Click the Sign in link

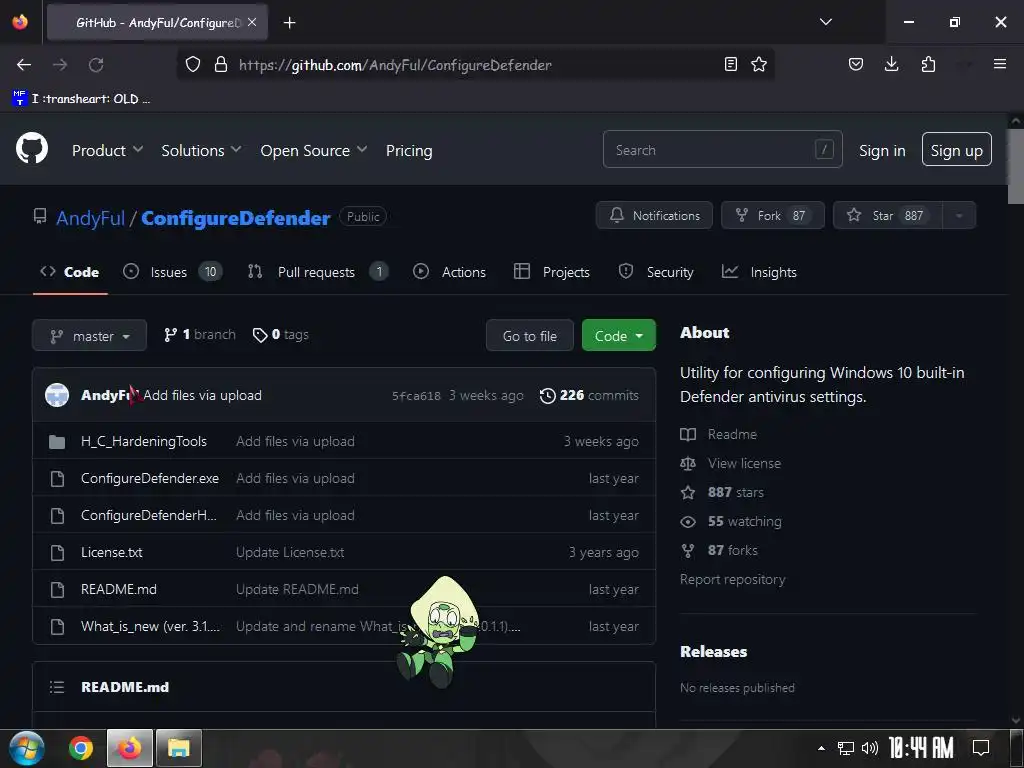pos(882,150)
